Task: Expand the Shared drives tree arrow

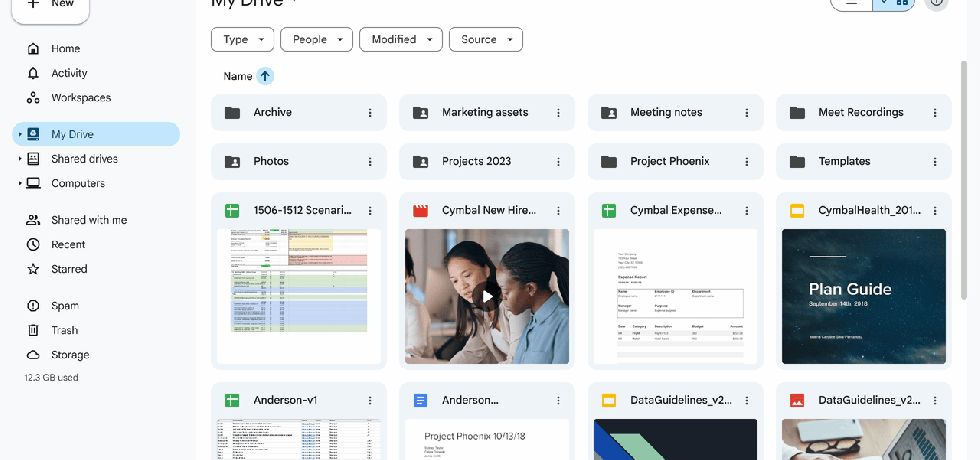Action: point(19,159)
